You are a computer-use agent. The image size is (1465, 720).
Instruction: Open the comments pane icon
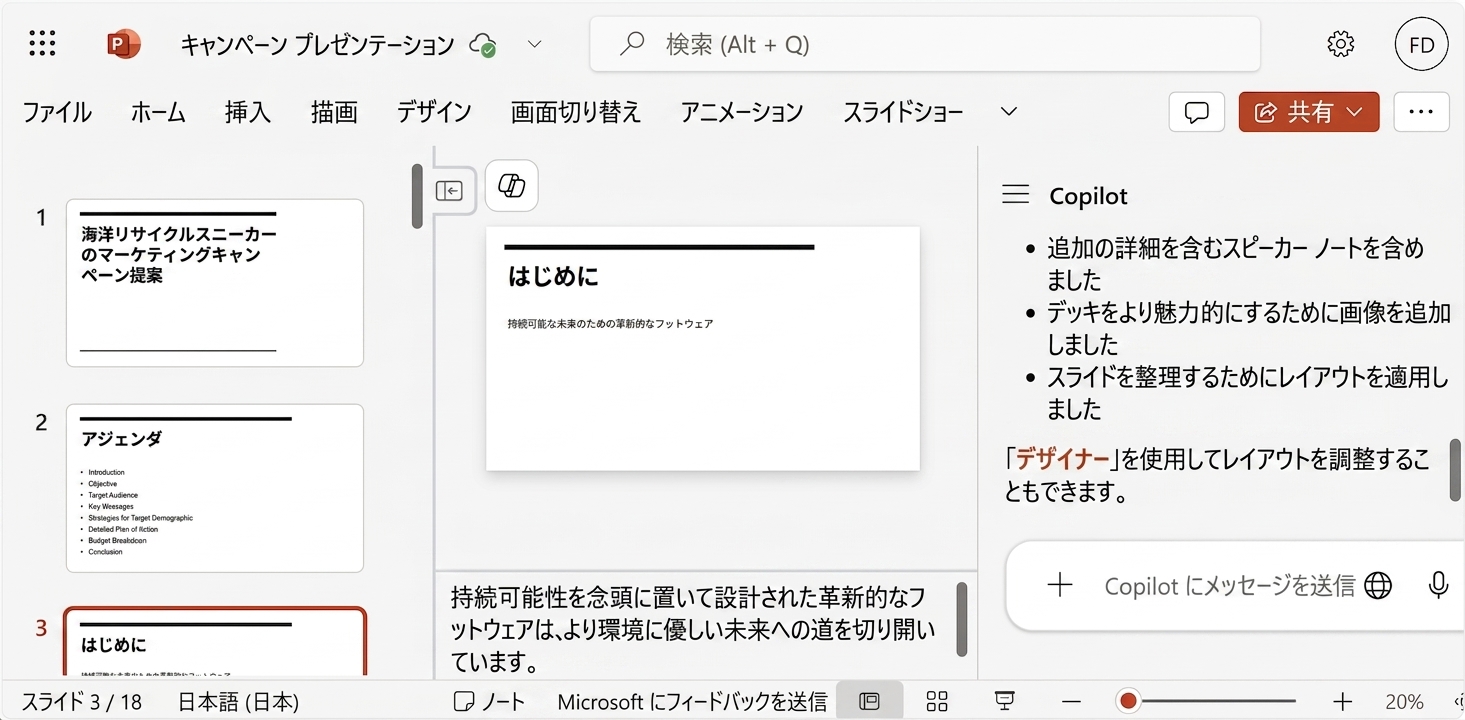1197,112
